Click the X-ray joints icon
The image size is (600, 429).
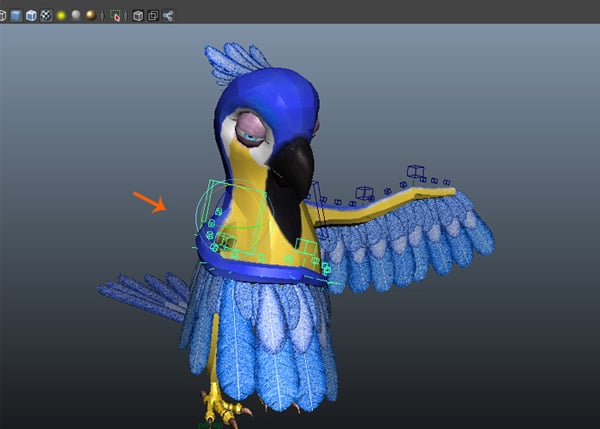tap(167, 15)
